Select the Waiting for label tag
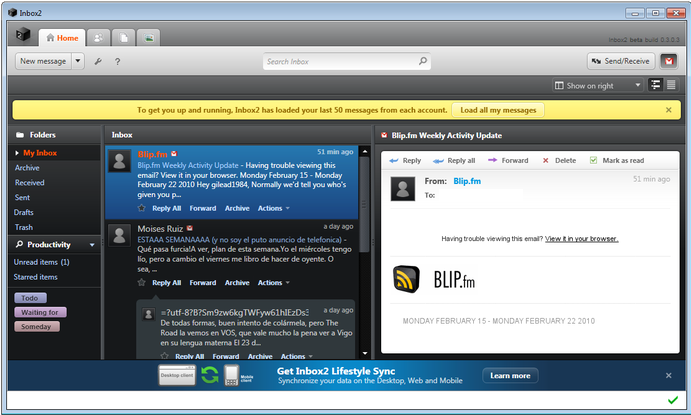 tap(40, 312)
